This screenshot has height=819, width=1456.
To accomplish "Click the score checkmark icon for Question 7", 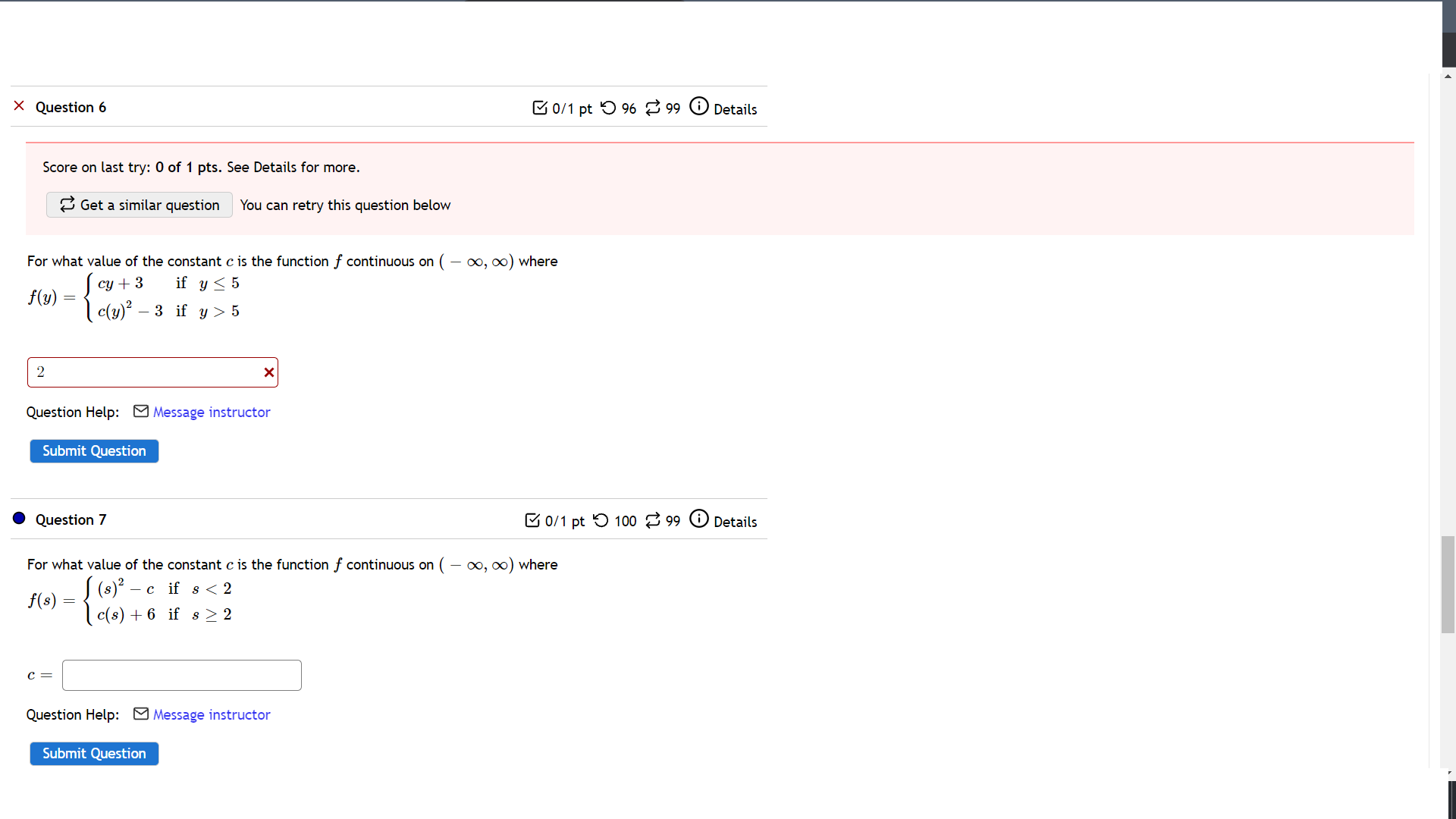I will [x=532, y=520].
